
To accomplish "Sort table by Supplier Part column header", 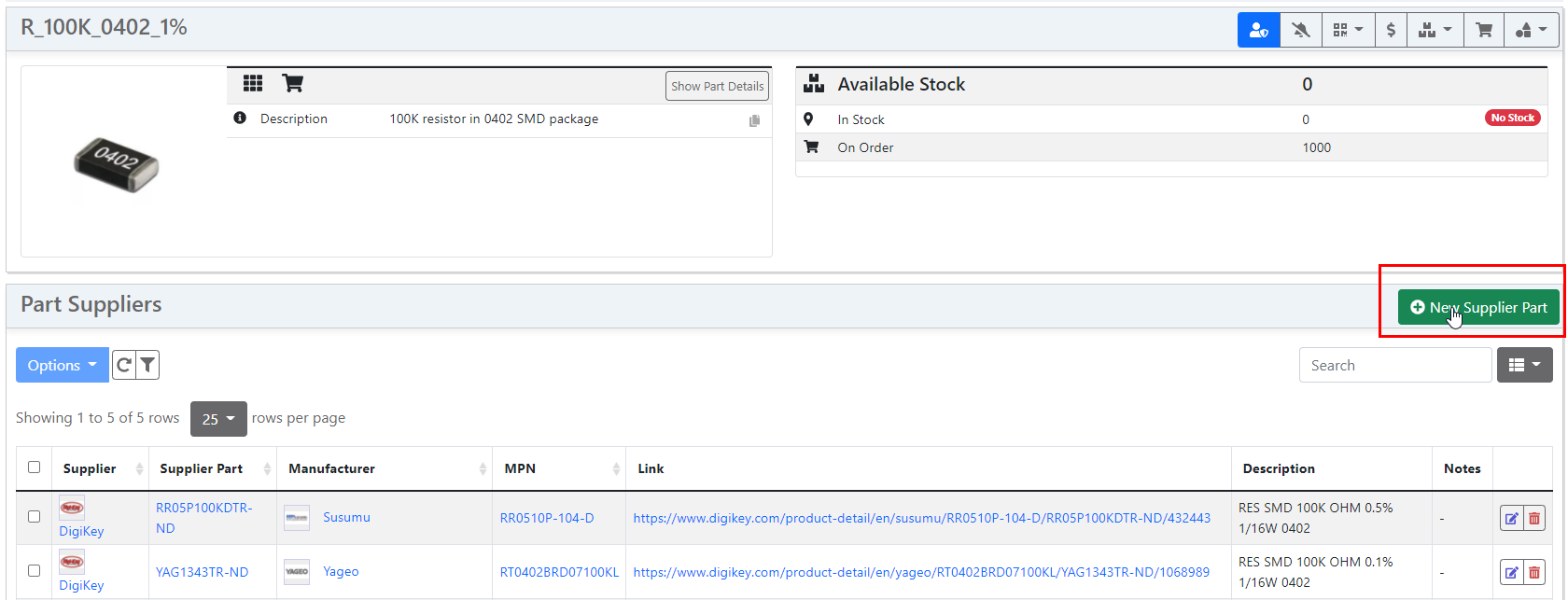I will pos(202,468).
